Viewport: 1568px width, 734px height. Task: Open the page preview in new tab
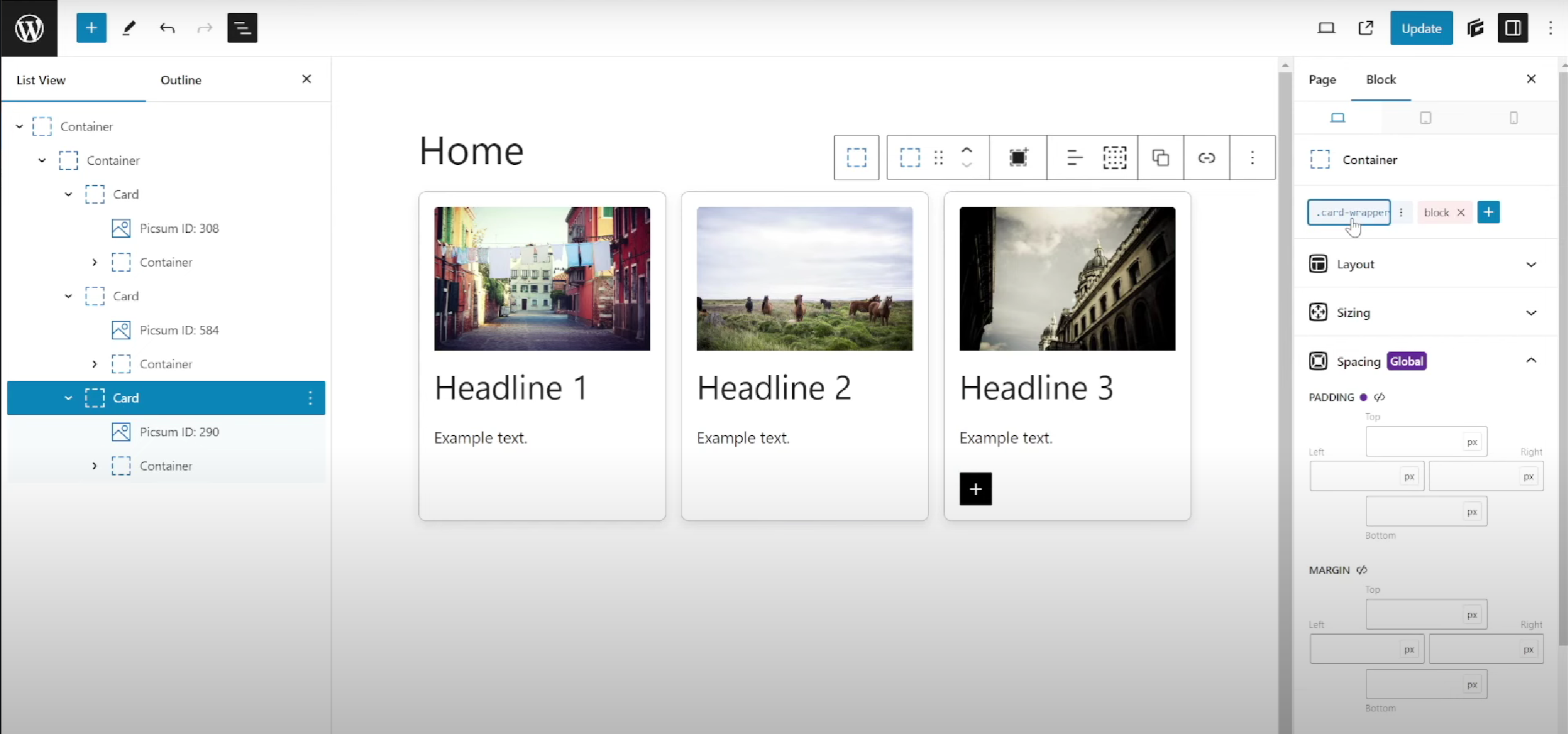click(1365, 28)
